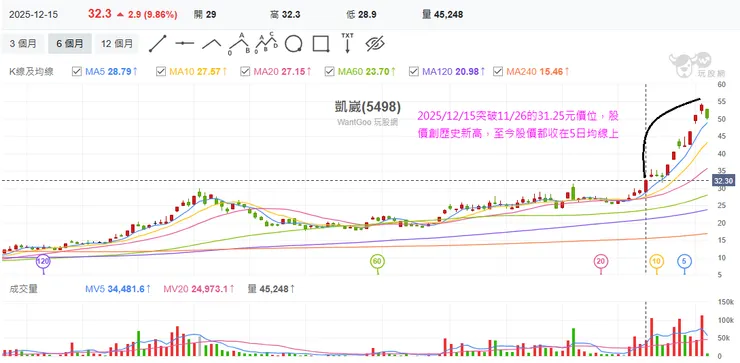Click the MA20 value 27.15

[x=294, y=72]
